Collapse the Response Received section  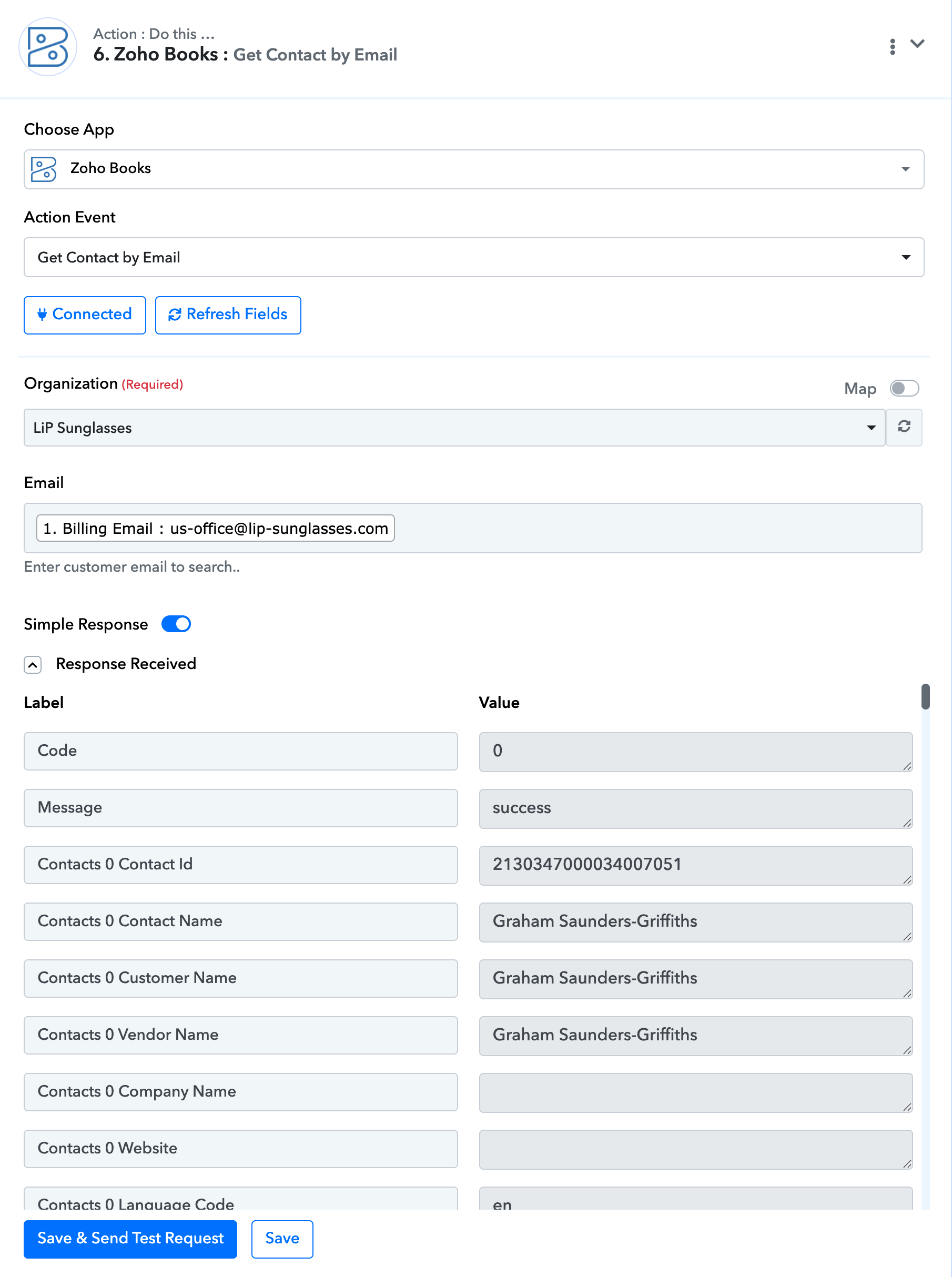click(33, 665)
